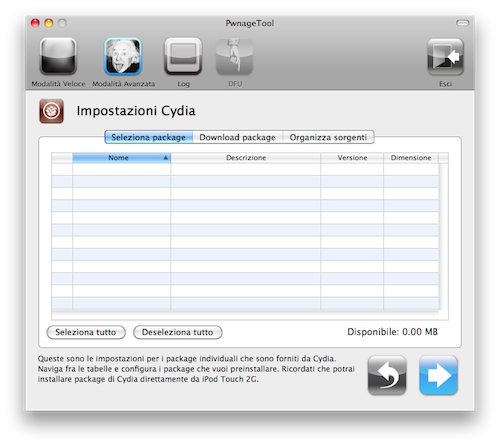The height and width of the screenshot is (446, 500).
Task: Switch to the Seleziona package tab
Action: tap(149, 137)
